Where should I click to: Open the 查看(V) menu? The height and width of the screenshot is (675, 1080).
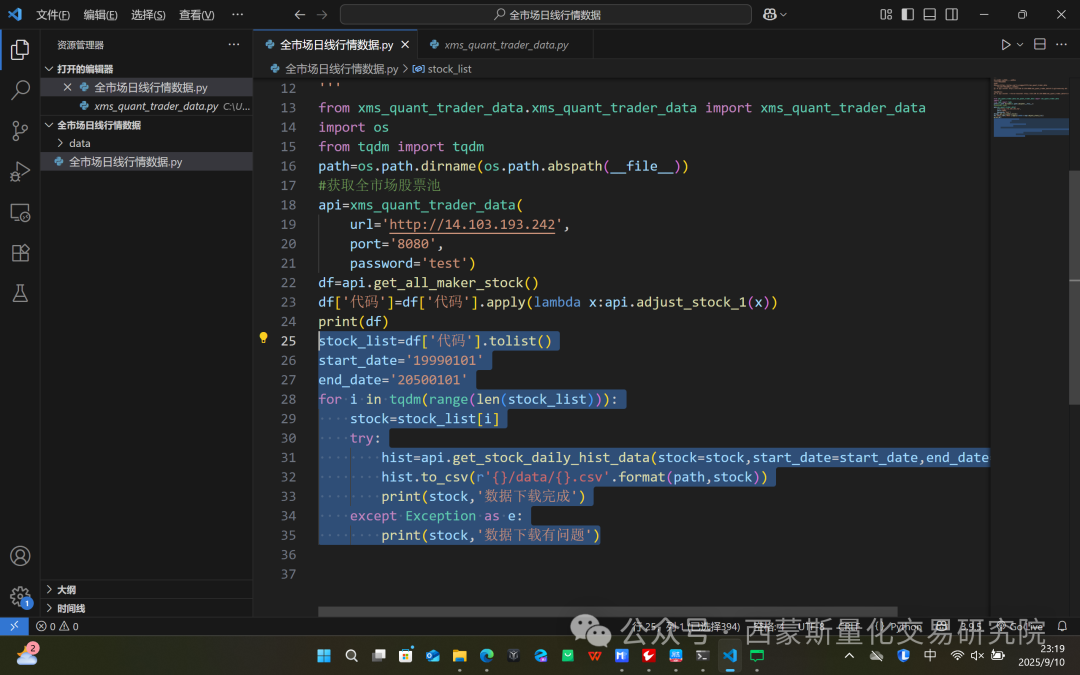tap(196, 14)
